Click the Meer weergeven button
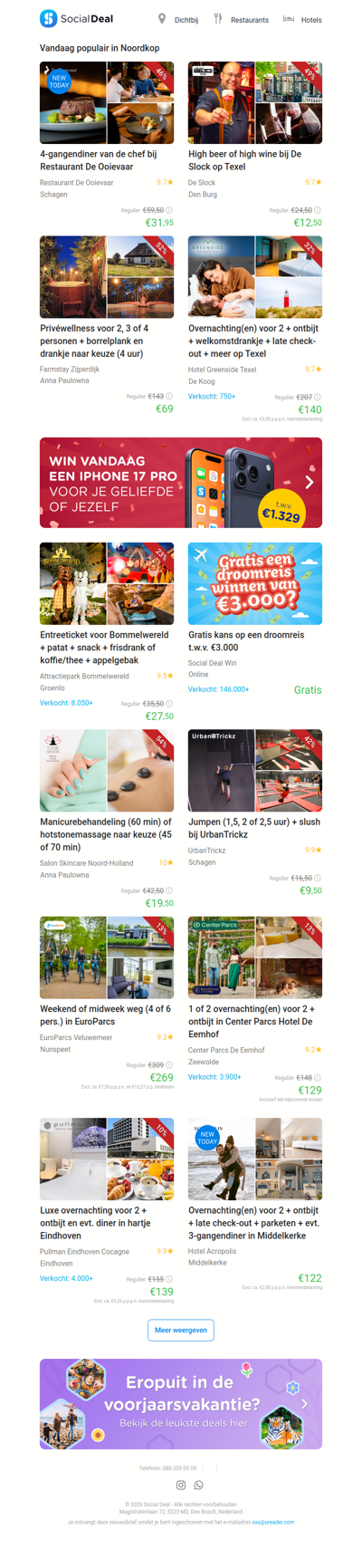Viewport: 362px width, 1568px height. [x=181, y=1330]
